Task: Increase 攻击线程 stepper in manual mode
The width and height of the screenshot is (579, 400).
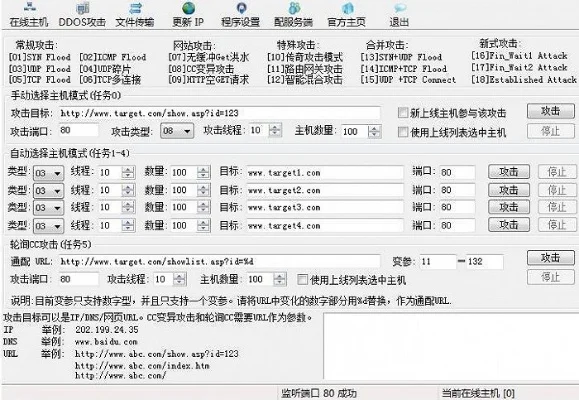Action: click(x=275, y=127)
